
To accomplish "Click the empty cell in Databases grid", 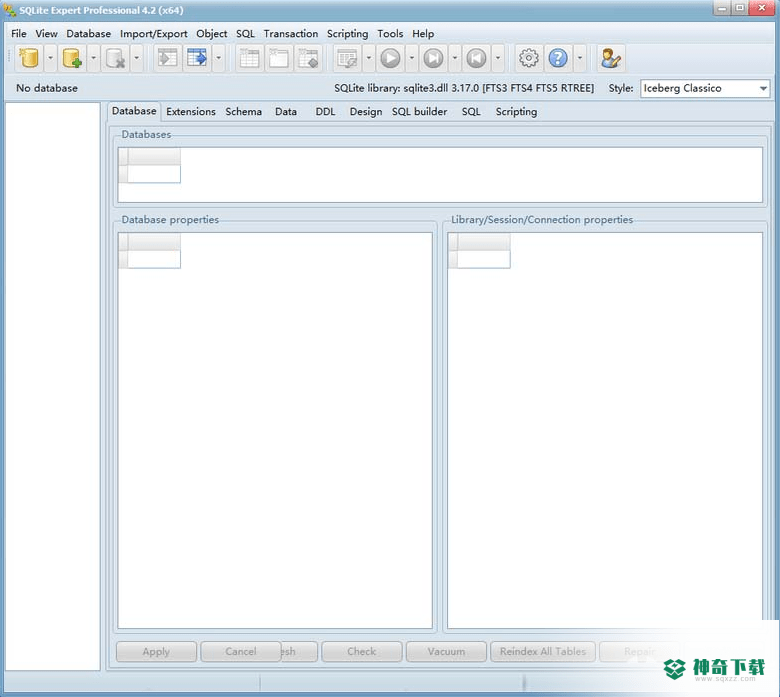I will pyautogui.click(x=154, y=174).
